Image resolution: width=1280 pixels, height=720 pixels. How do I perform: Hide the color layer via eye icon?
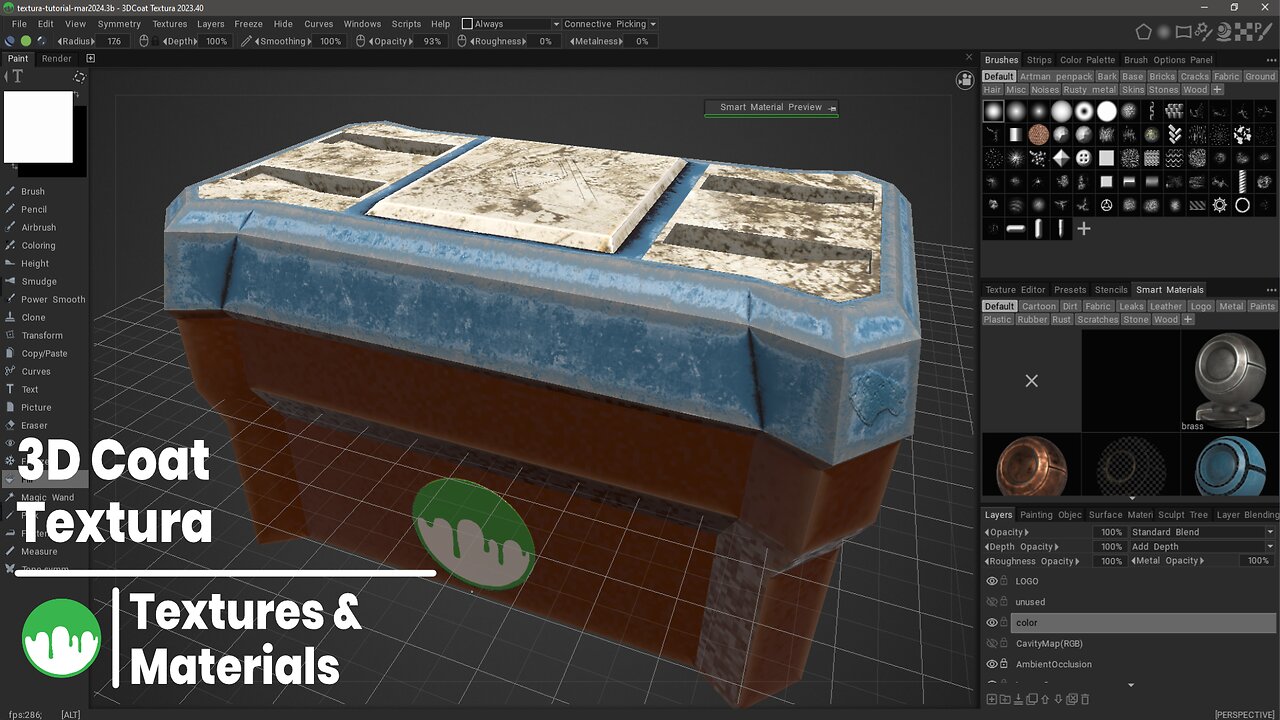click(x=992, y=622)
